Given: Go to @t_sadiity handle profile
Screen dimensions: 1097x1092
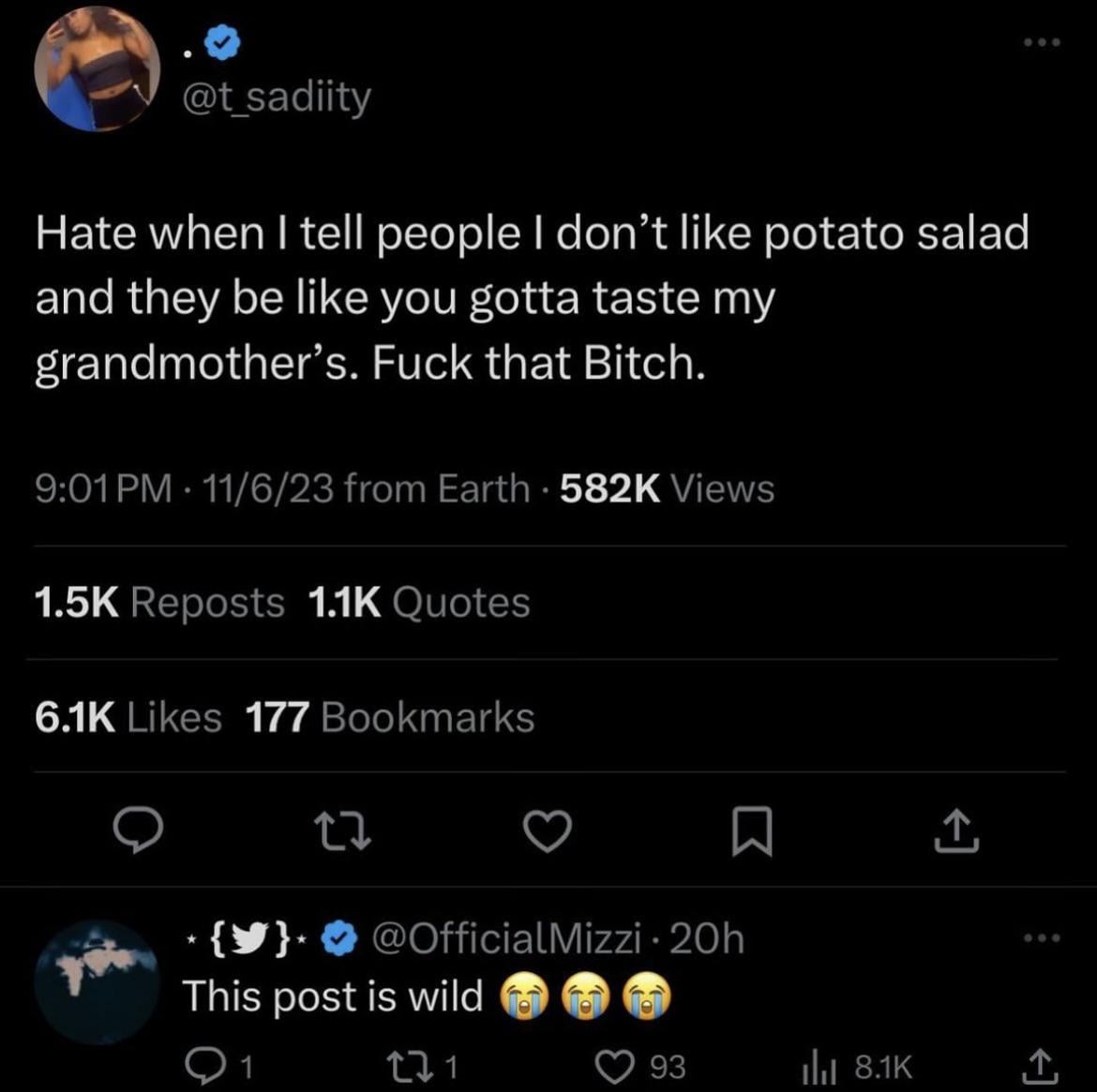Looking at the screenshot, I should tap(277, 96).
